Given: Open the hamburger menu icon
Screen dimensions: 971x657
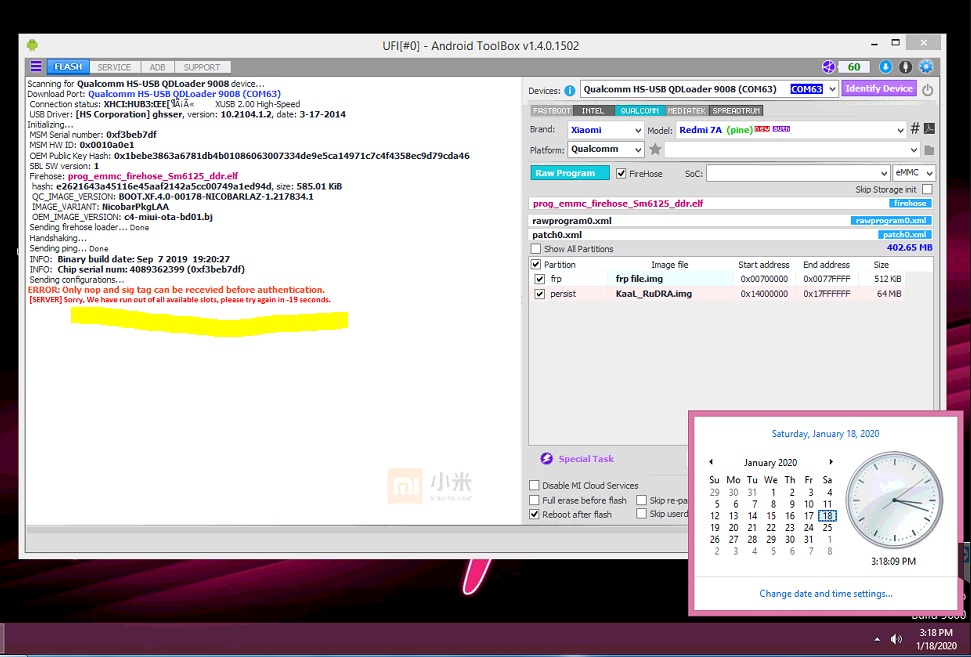Looking at the screenshot, I should pyautogui.click(x=36, y=66).
